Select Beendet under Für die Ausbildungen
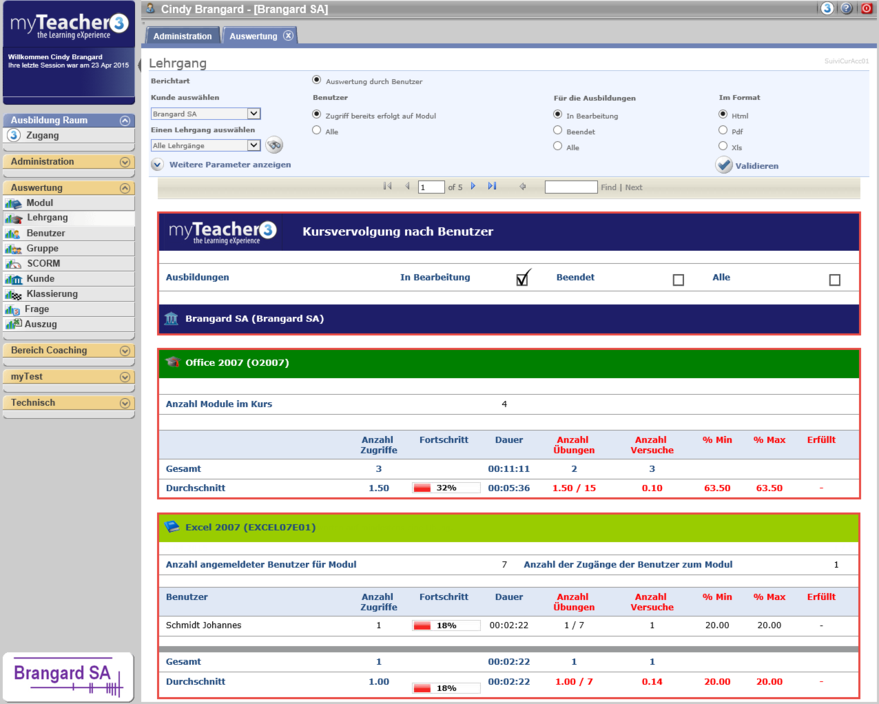This screenshot has width=879, height=704. tap(558, 130)
